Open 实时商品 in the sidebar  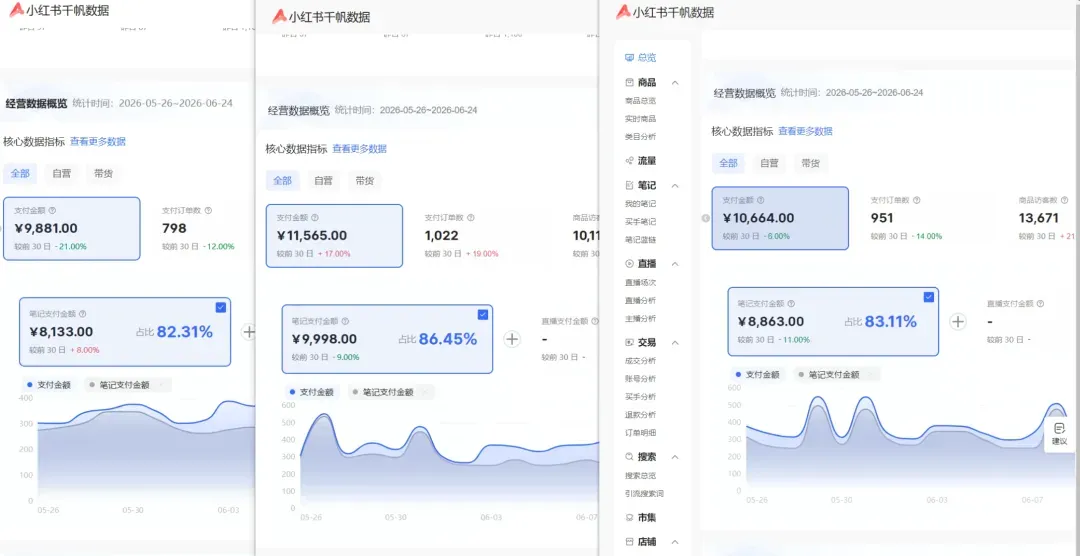pyautogui.click(x=641, y=119)
